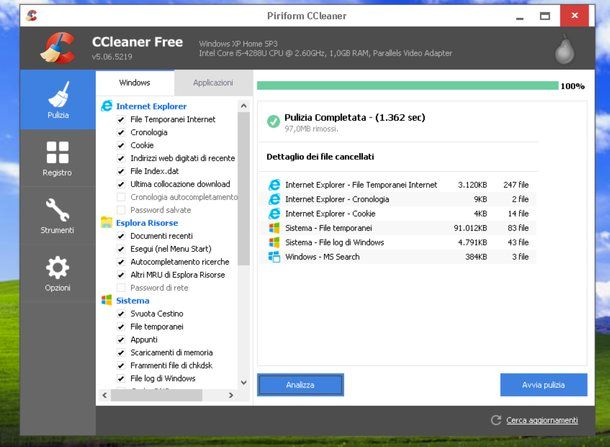
Task: Uncheck the Cronologia checkbox
Action: pos(121,132)
